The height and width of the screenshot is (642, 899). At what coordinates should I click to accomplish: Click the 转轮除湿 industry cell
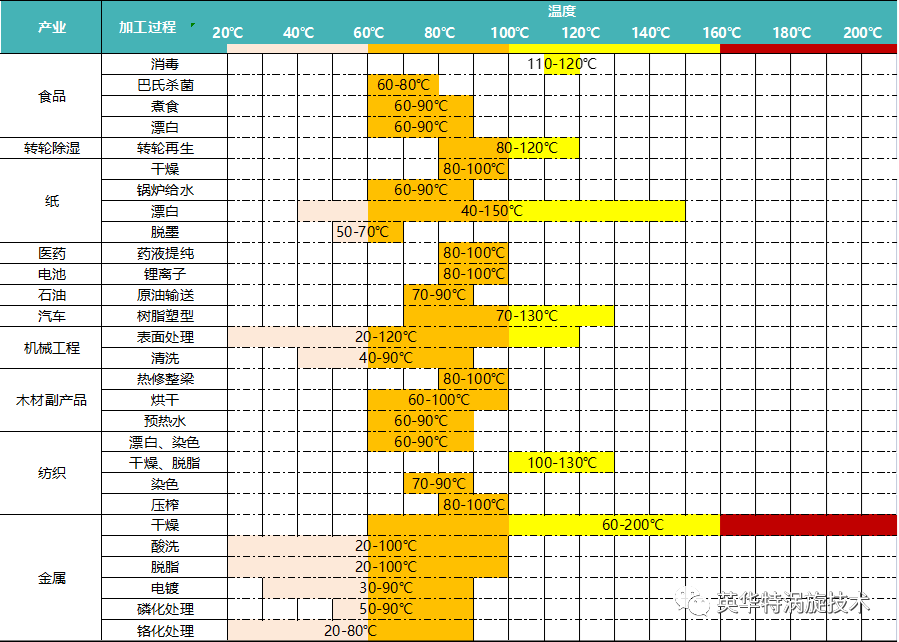pyautogui.click(x=51, y=148)
